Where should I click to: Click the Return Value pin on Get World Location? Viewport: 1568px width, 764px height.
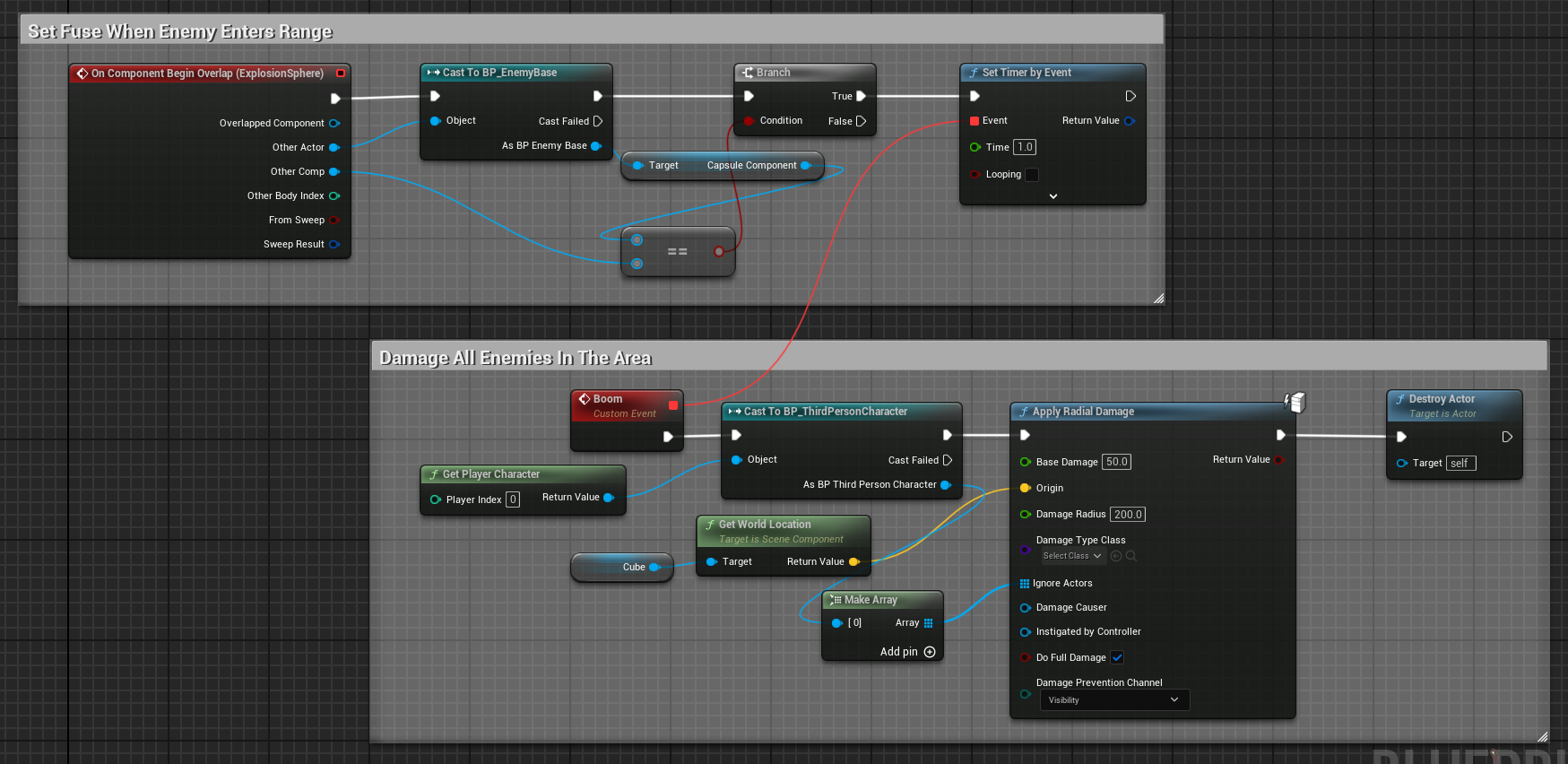point(854,561)
